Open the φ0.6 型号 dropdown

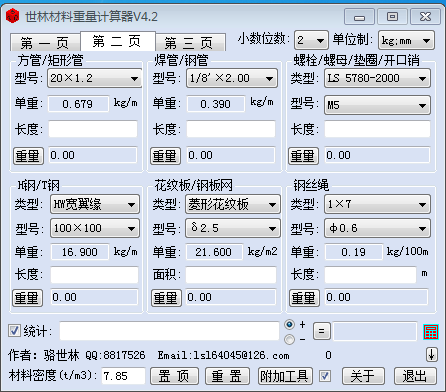point(377,228)
